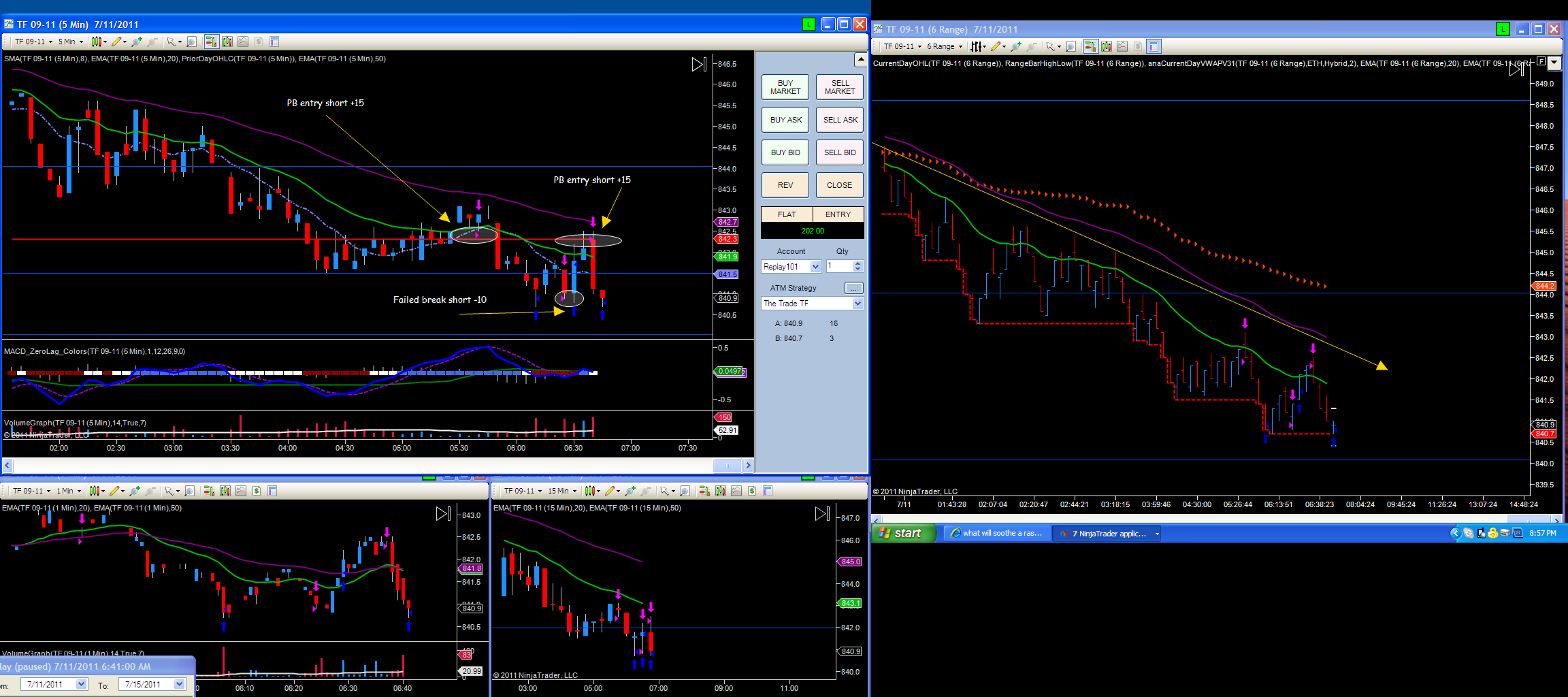Viewport: 1568px width, 697px height.
Task: Click green L indicator on 6 Range chart title bar
Action: 1503,29
